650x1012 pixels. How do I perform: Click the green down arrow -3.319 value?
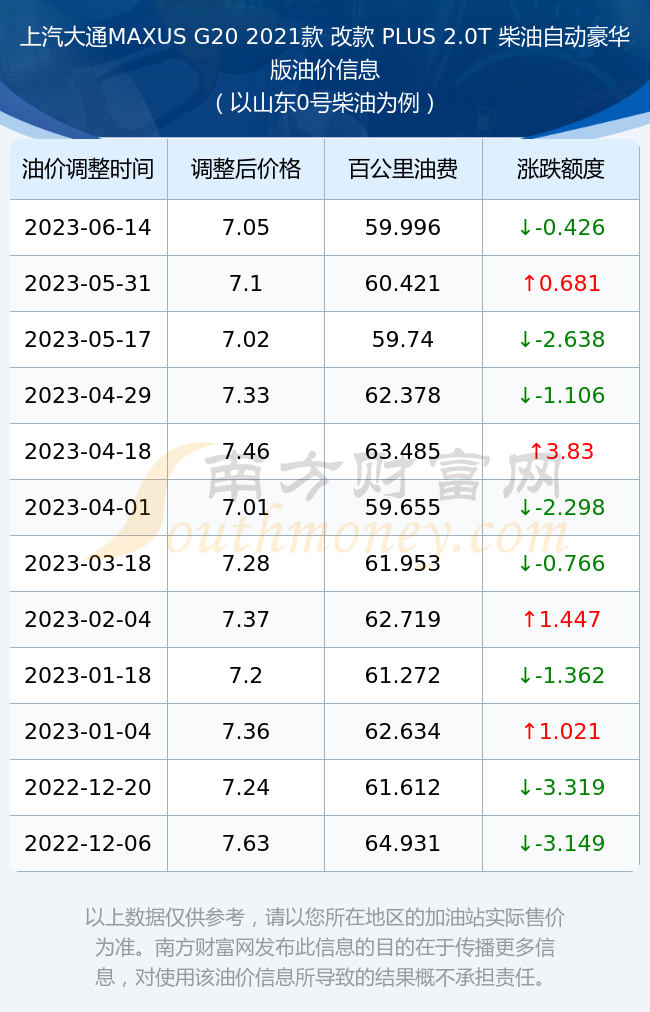click(562, 787)
